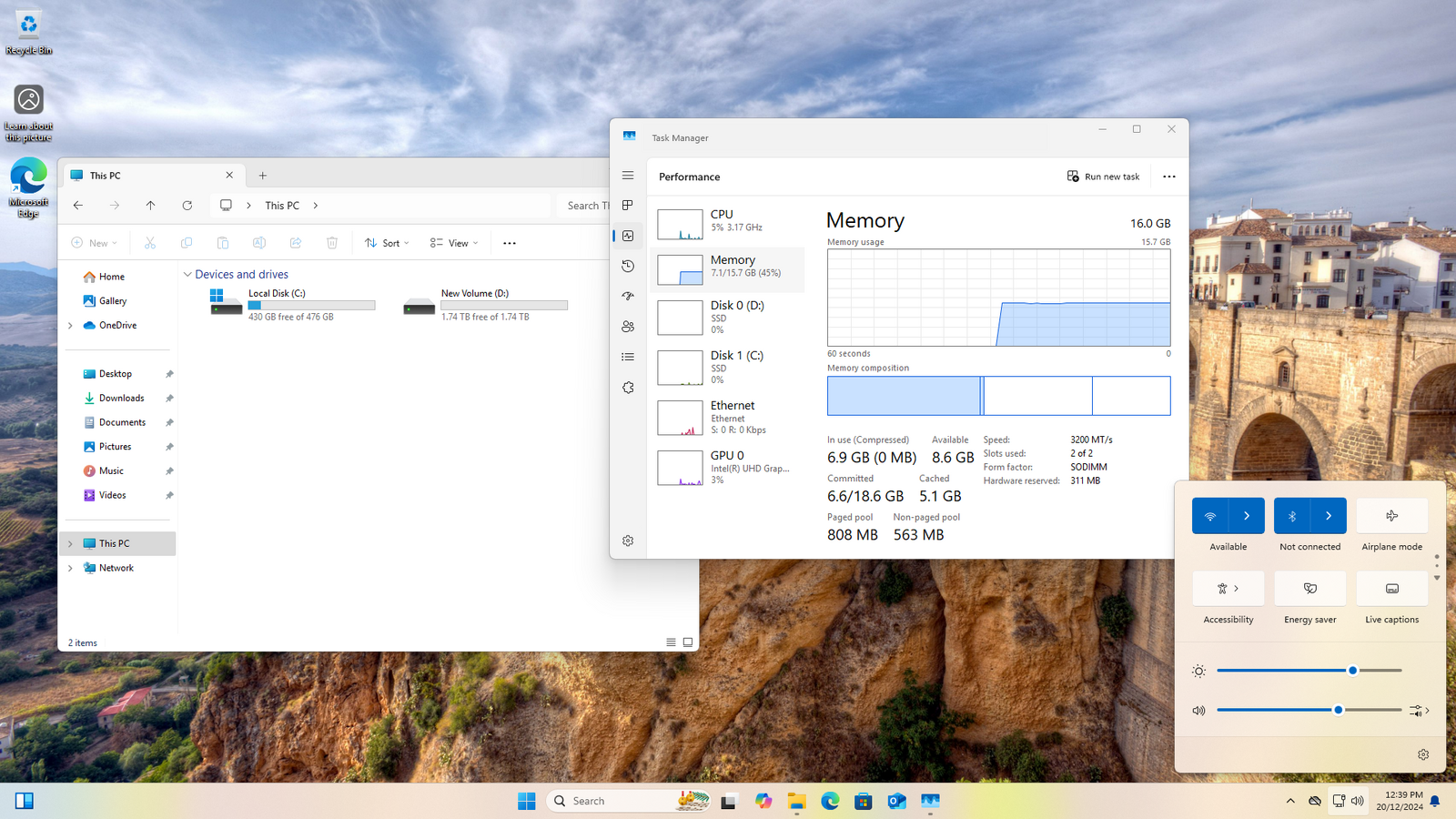Viewport: 1456px width, 819px height.
Task: Open Accessibility quick settings options
Action: click(x=1228, y=589)
